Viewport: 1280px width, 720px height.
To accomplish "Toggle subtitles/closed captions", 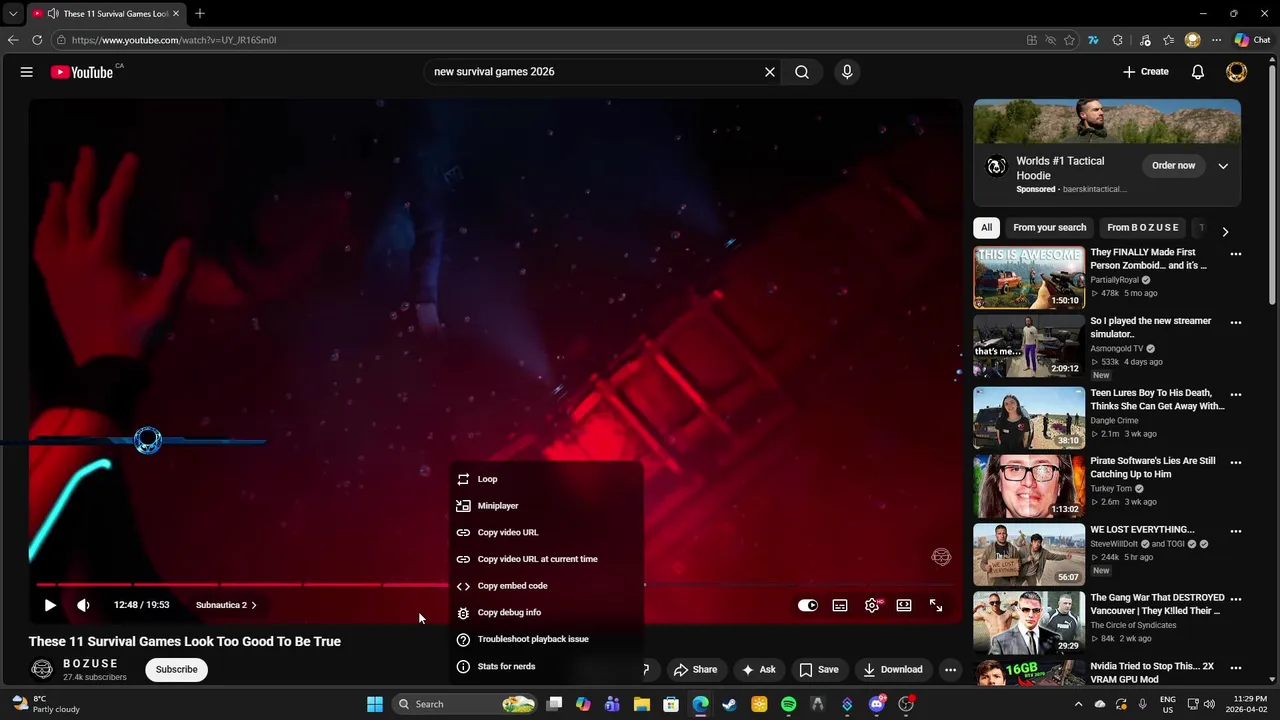I will click(840, 605).
